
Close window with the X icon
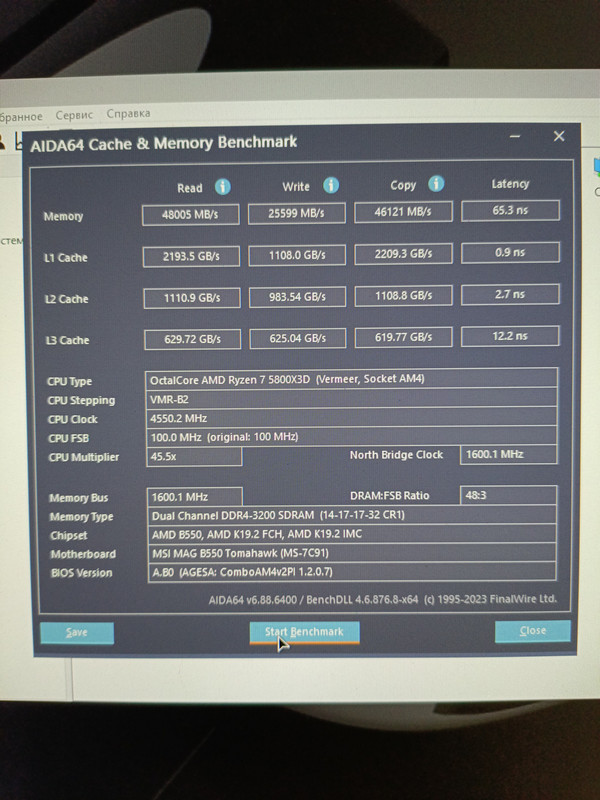click(x=559, y=136)
